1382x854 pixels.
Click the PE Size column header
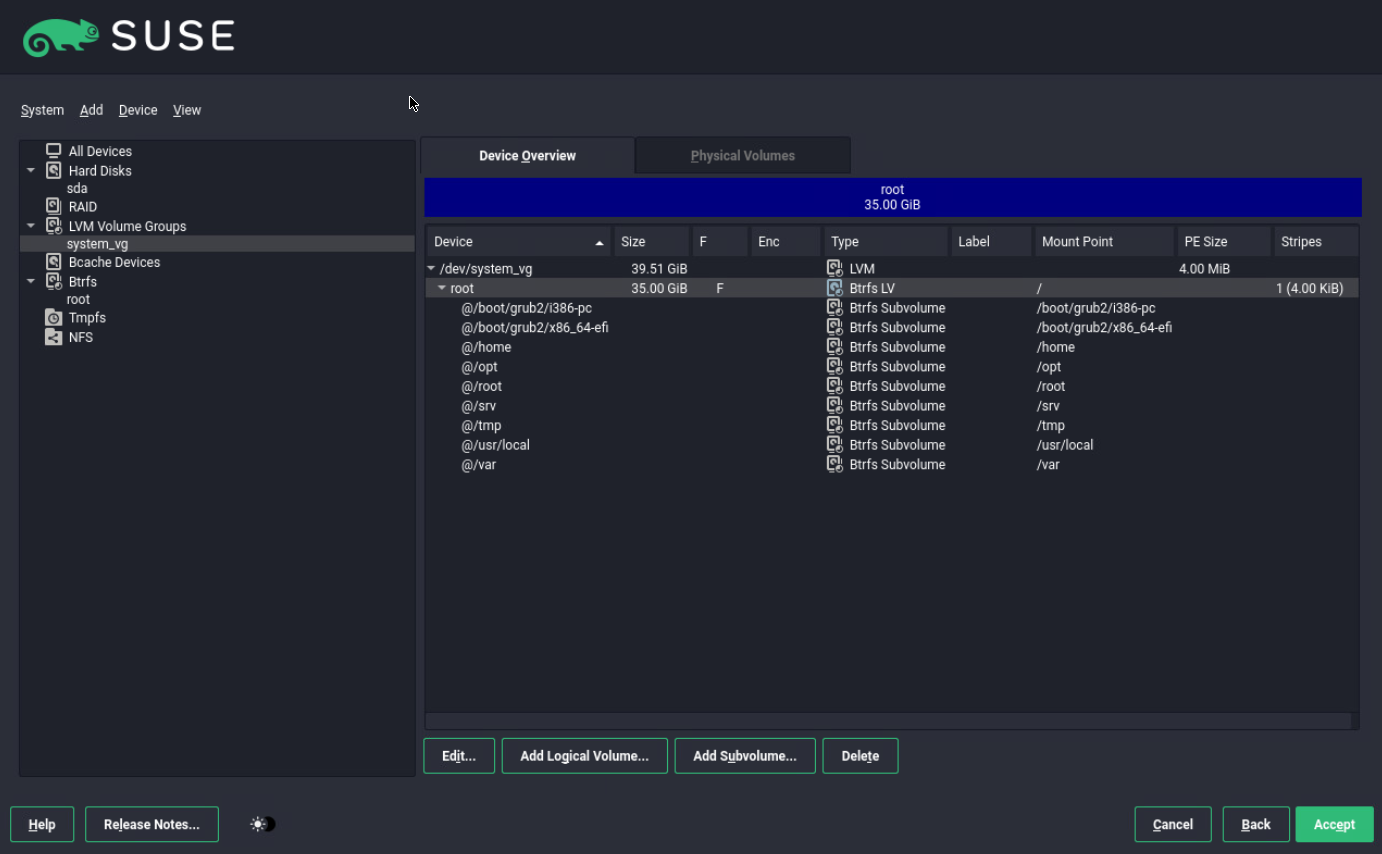(x=1224, y=242)
